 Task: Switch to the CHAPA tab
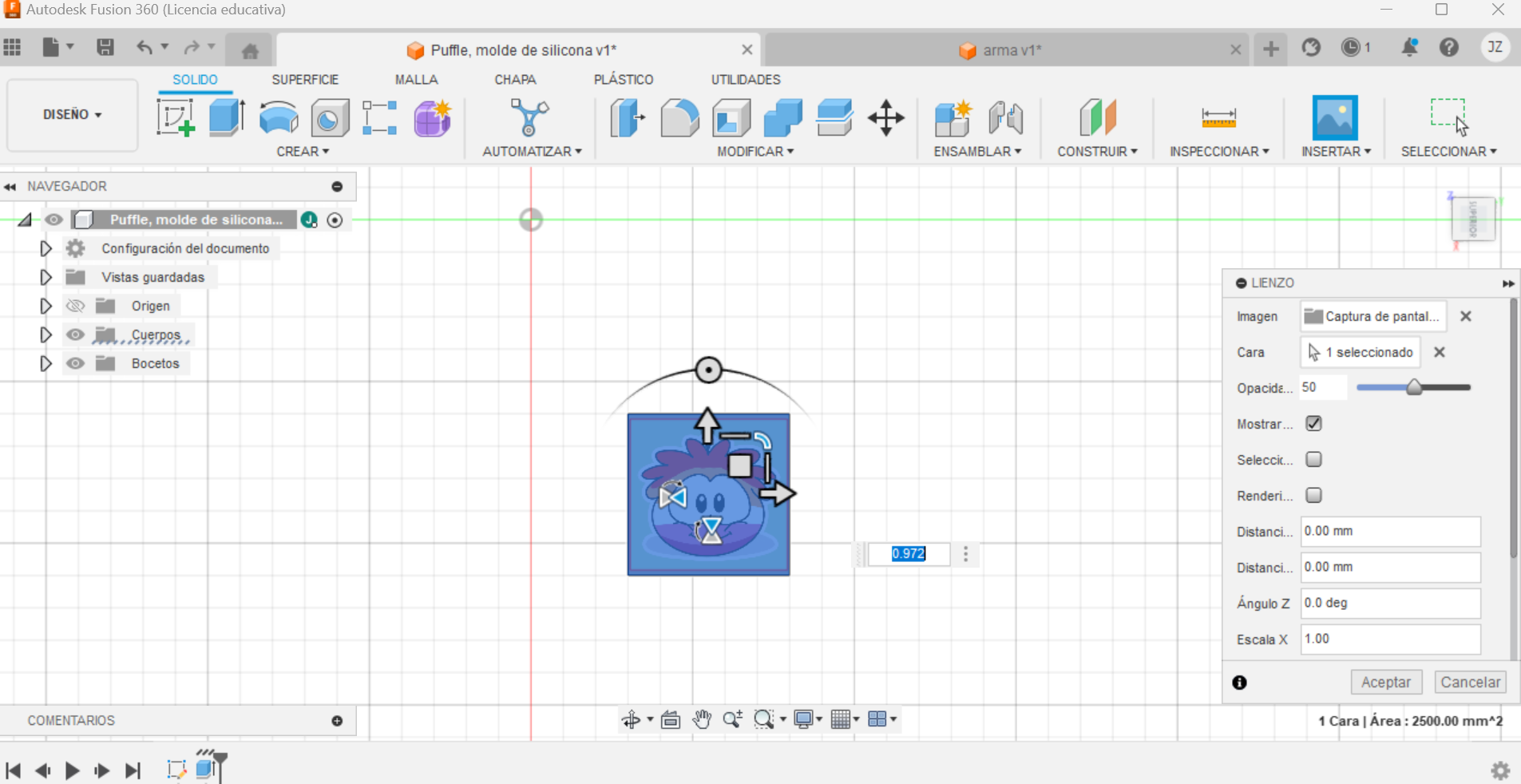click(x=515, y=80)
